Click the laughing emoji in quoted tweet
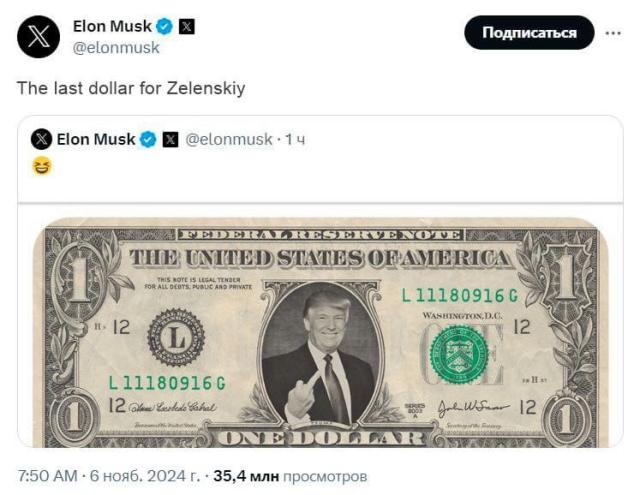Image resolution: width=640 pixels, height=495 pixels. pyautogui.click(x=41, y=166)
